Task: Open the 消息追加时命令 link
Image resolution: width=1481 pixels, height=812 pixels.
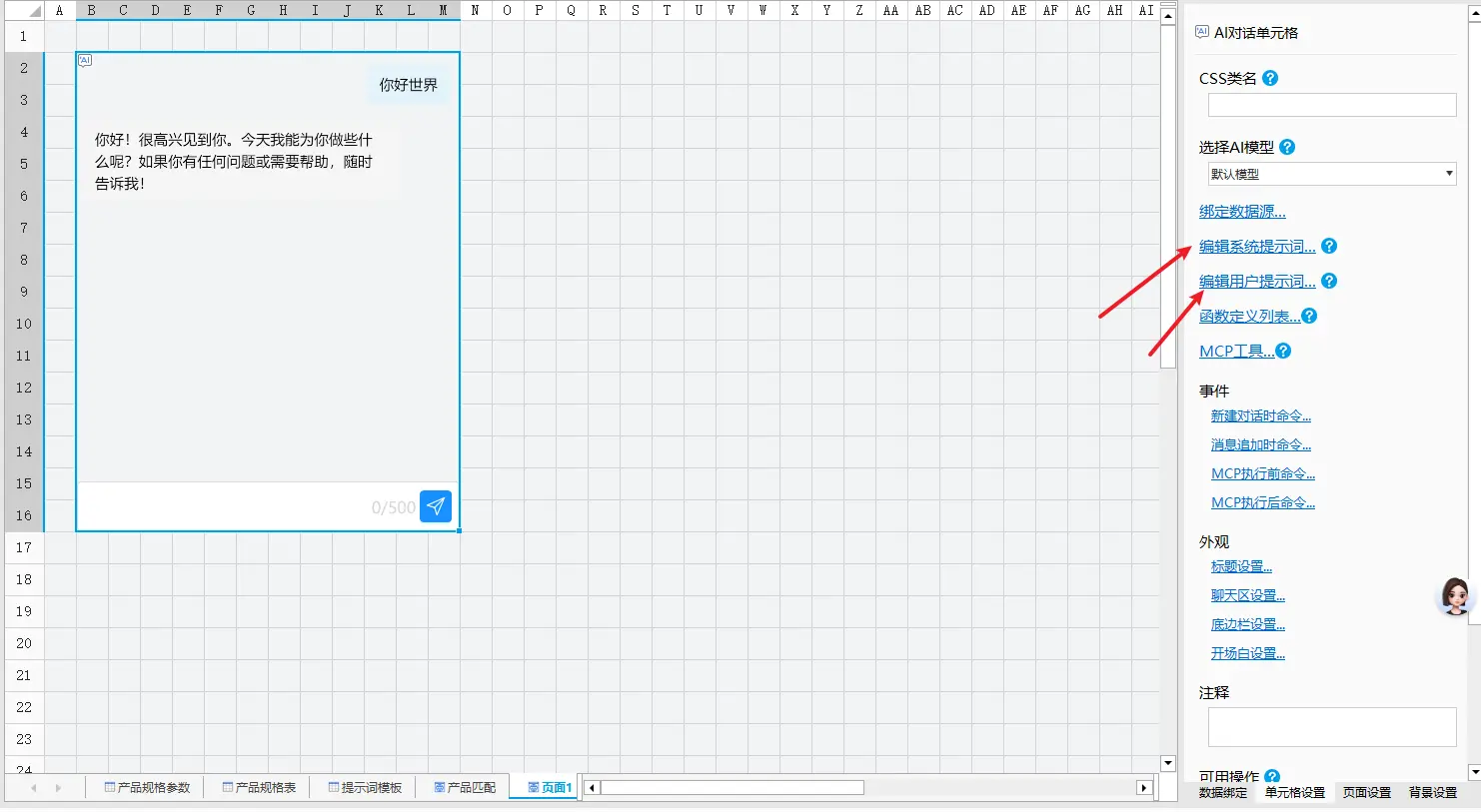Action: [x=1261, y=444]
